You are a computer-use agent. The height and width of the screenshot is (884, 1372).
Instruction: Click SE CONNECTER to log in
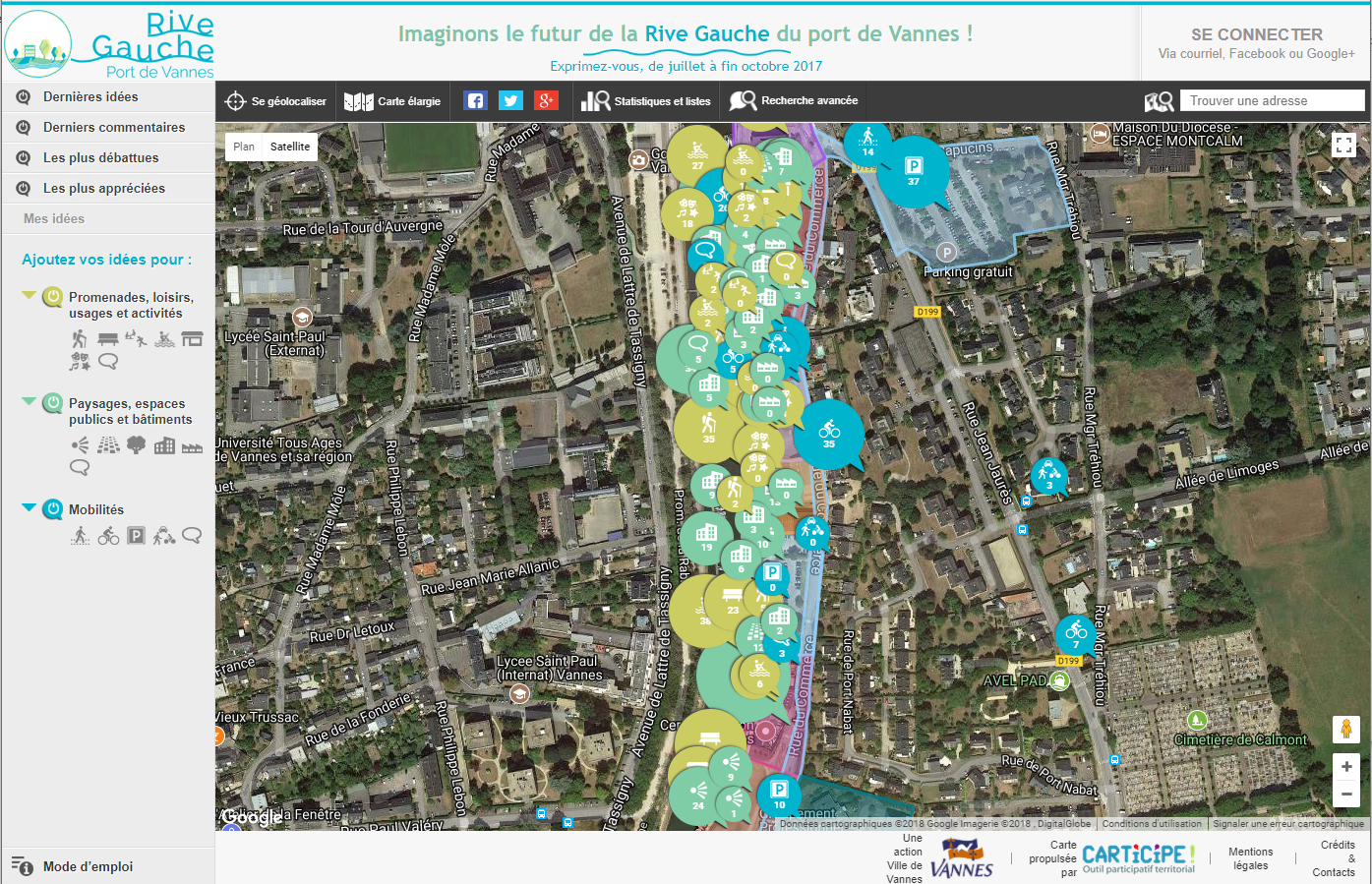tap(1256, 34)
